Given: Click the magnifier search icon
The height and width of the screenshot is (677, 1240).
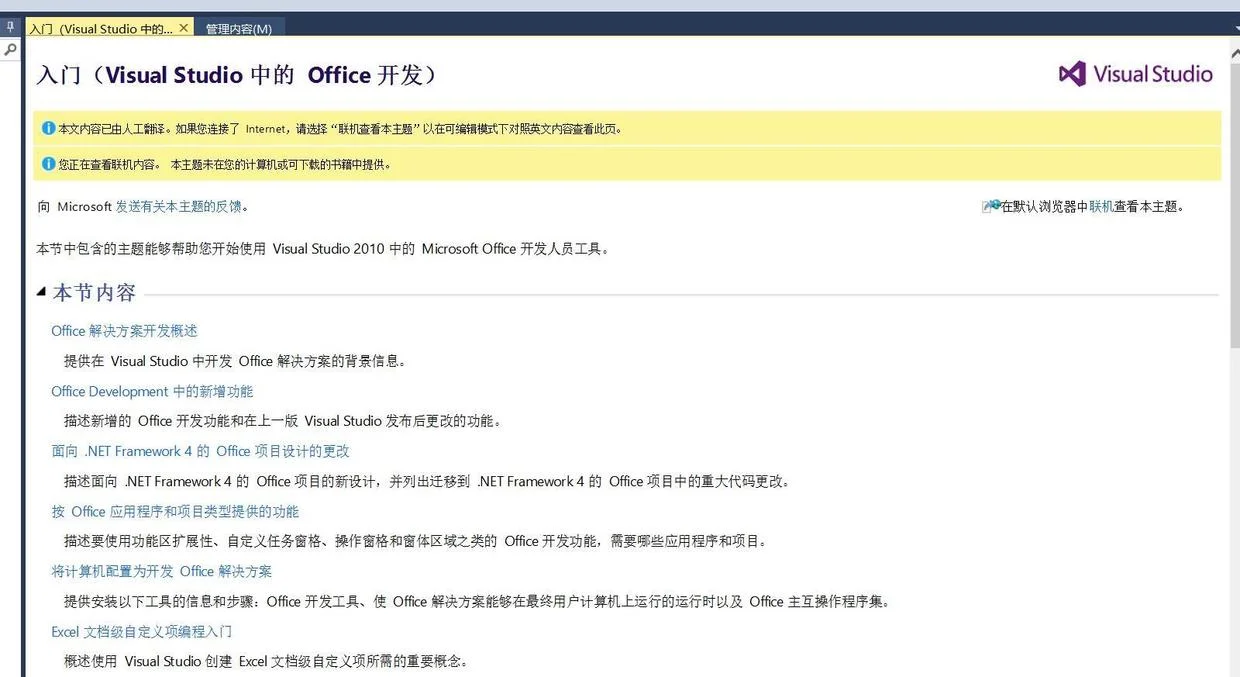Looking at the screenshot, I should pyautogui.click(x=10, y=49).
